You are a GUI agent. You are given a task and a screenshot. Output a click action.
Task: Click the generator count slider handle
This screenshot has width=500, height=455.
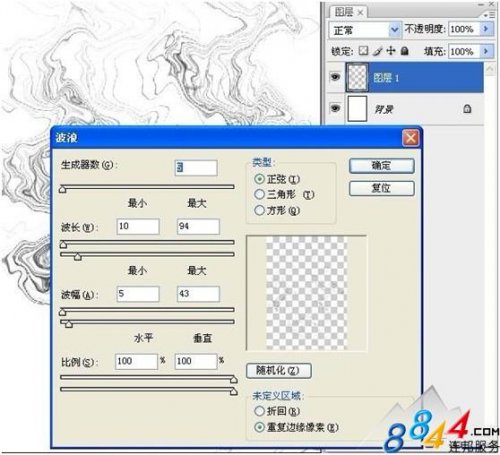pos(62,189)
